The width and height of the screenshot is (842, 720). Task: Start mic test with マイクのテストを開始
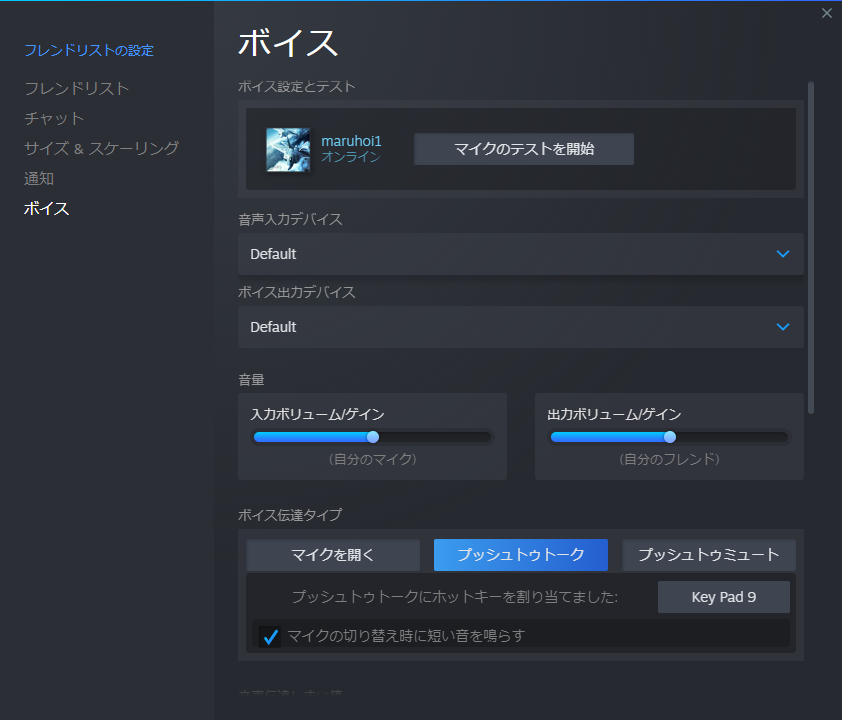[x=524, y=149]
